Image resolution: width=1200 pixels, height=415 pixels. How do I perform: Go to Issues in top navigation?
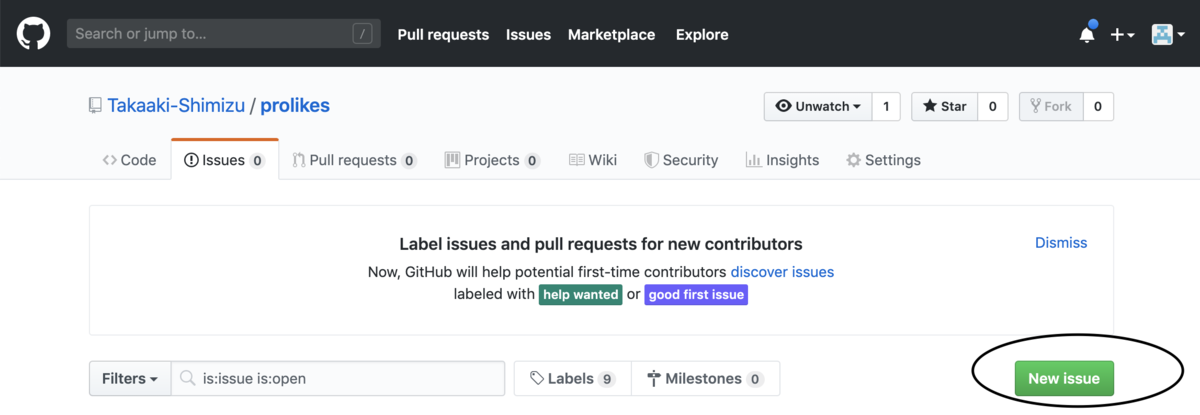pos(528,34)
